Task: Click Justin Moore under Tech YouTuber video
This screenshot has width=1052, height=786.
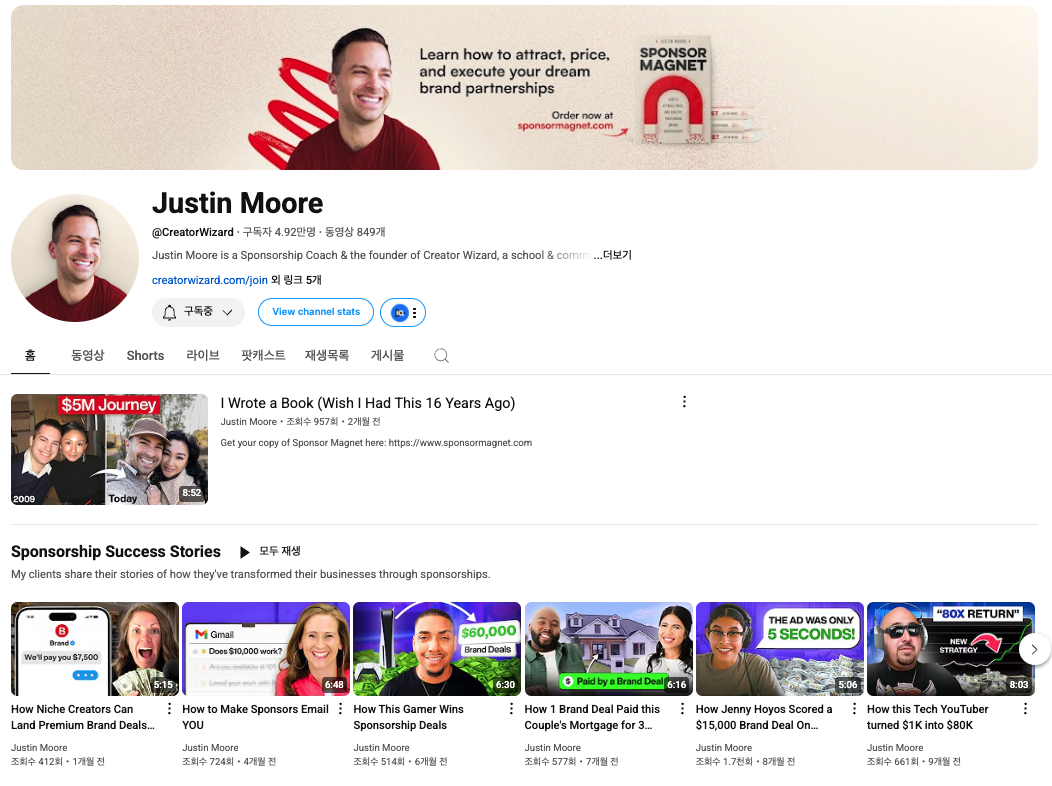Action: click(895, 748)
